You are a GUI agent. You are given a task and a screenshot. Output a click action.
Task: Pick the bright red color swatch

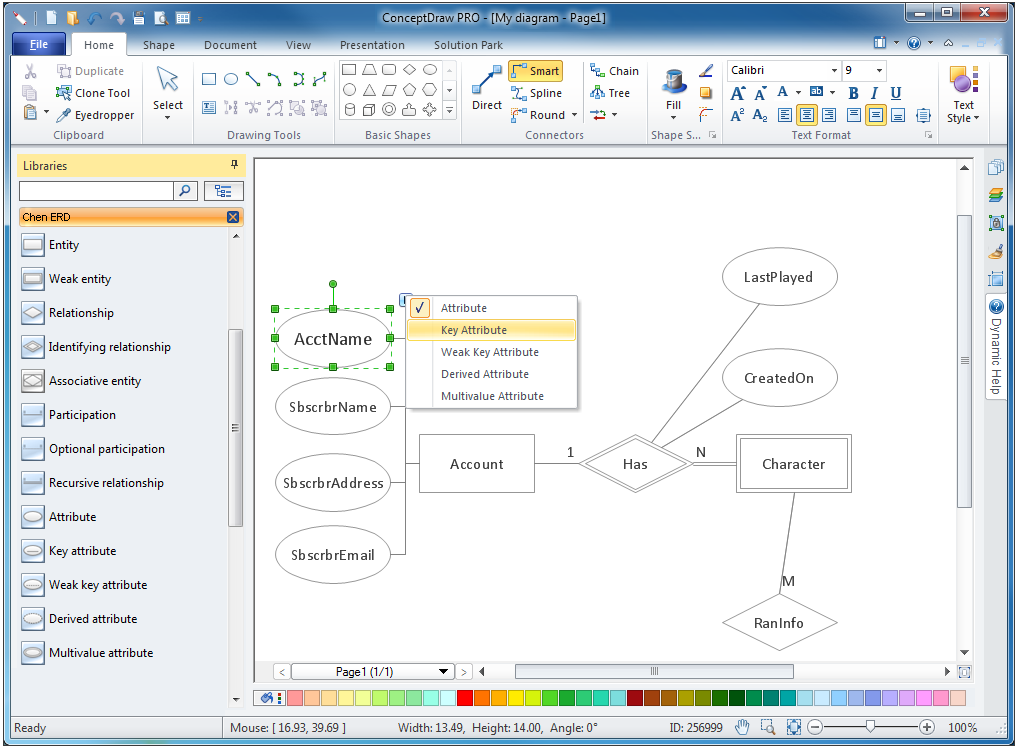465,698
